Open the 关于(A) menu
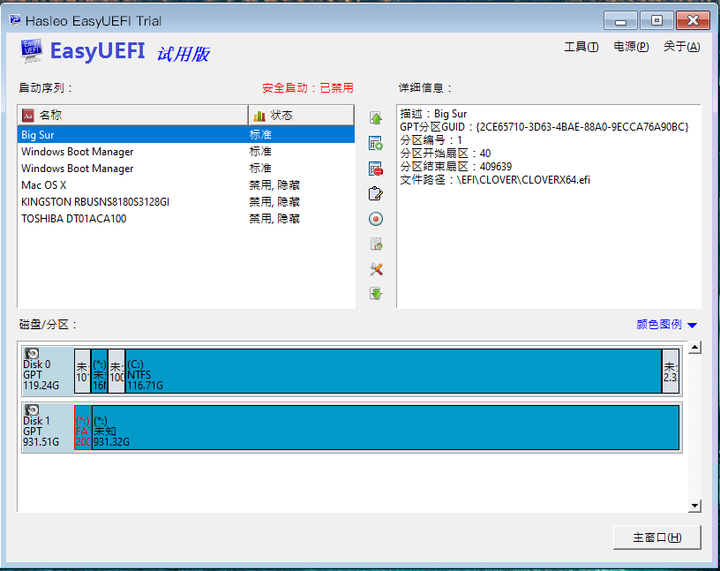 tap(681, 46)
